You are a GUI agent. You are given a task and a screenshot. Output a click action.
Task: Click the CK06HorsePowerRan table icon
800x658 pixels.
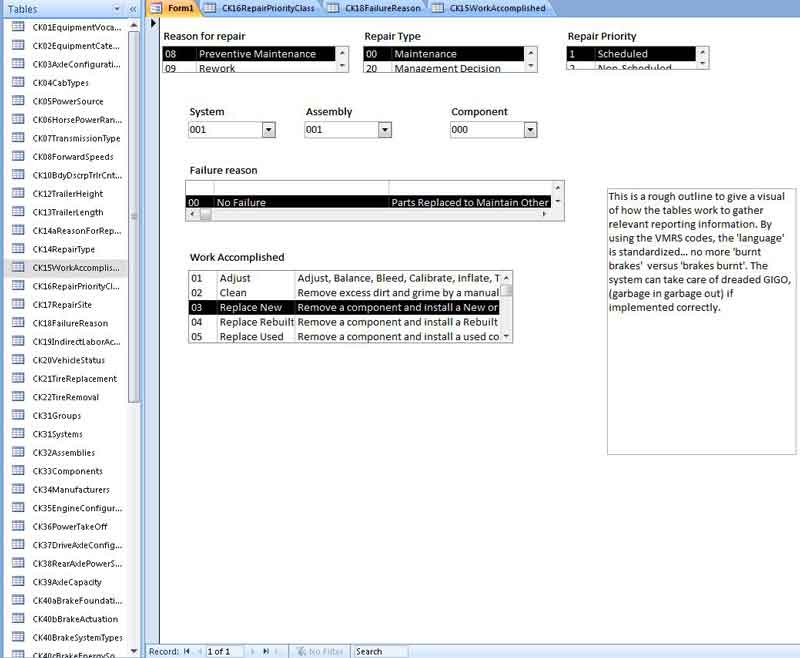pos(18,119)
